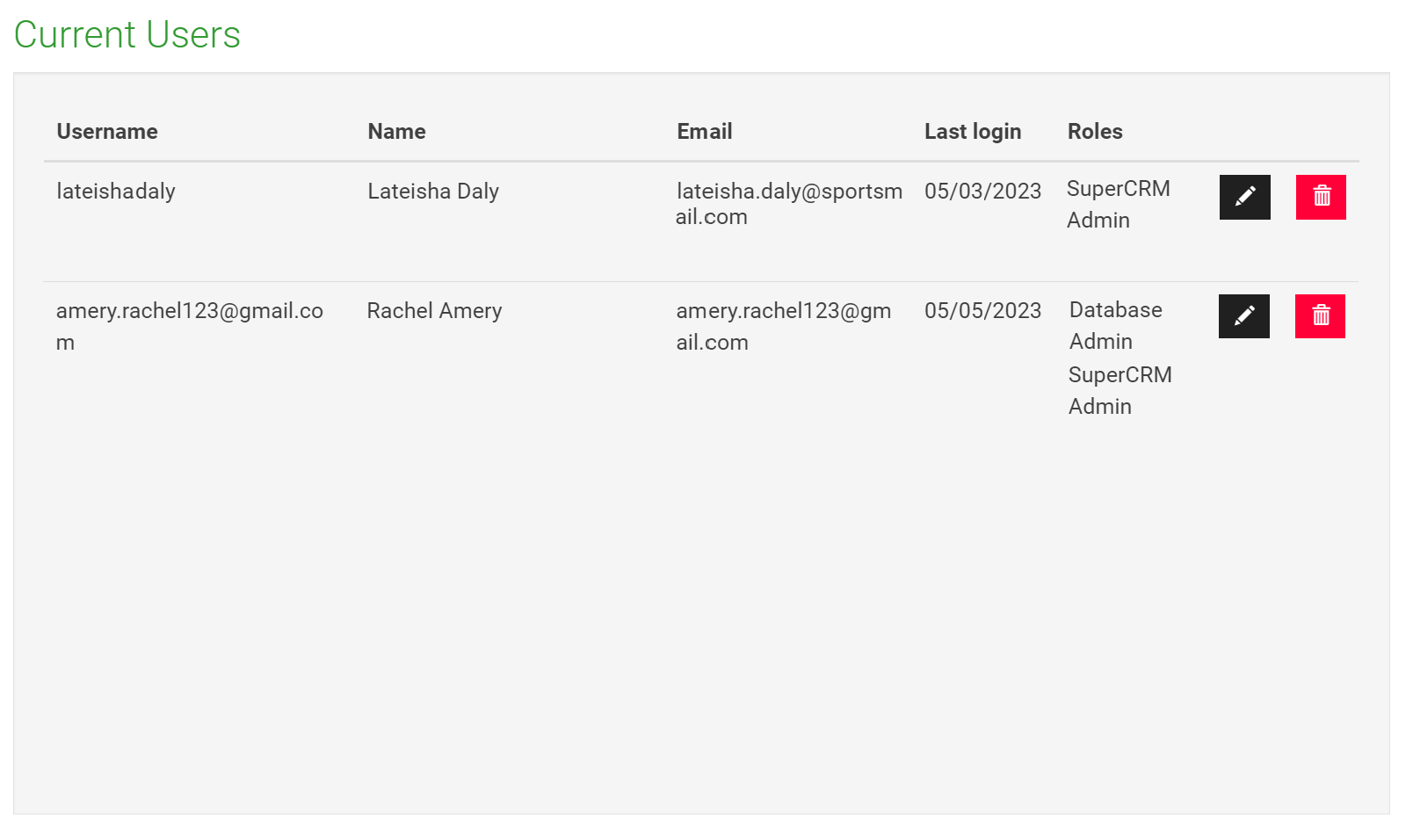Edit user lateishadaly with pencil icon
Image resolution: width=1413 pixels, height=840 pixels.
[x=1244, y=197]
